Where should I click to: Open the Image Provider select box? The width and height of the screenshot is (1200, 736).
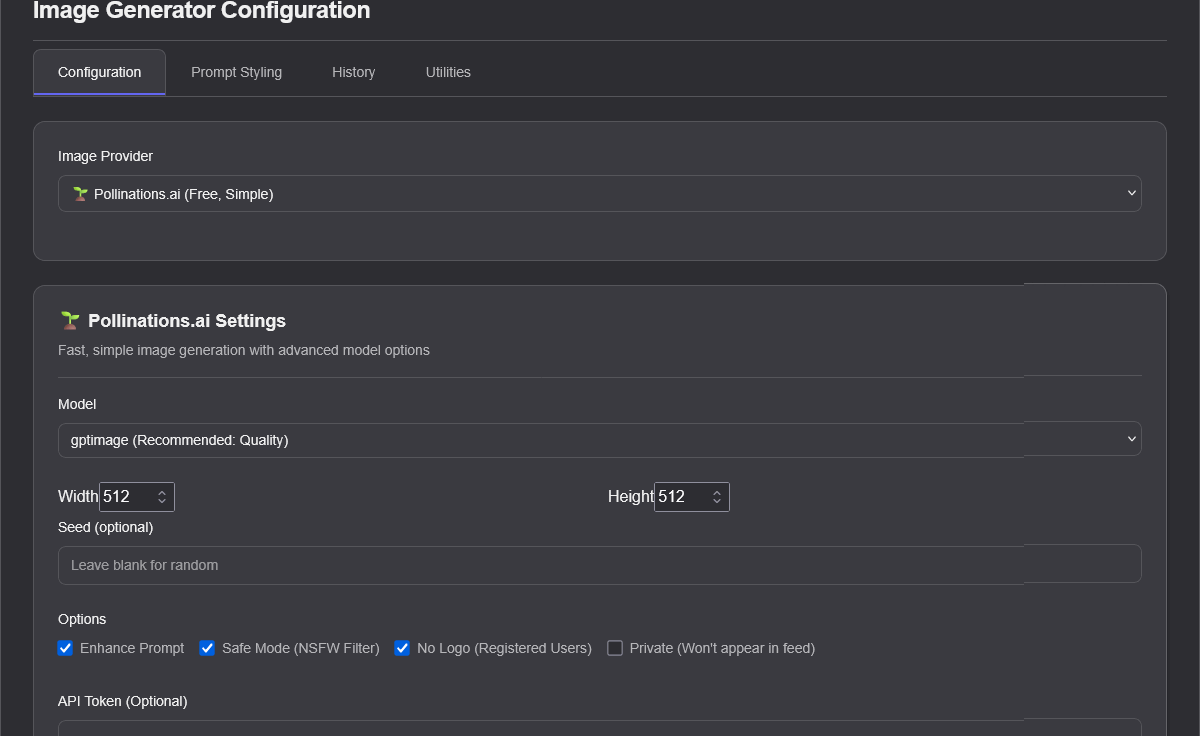(598, 194)
